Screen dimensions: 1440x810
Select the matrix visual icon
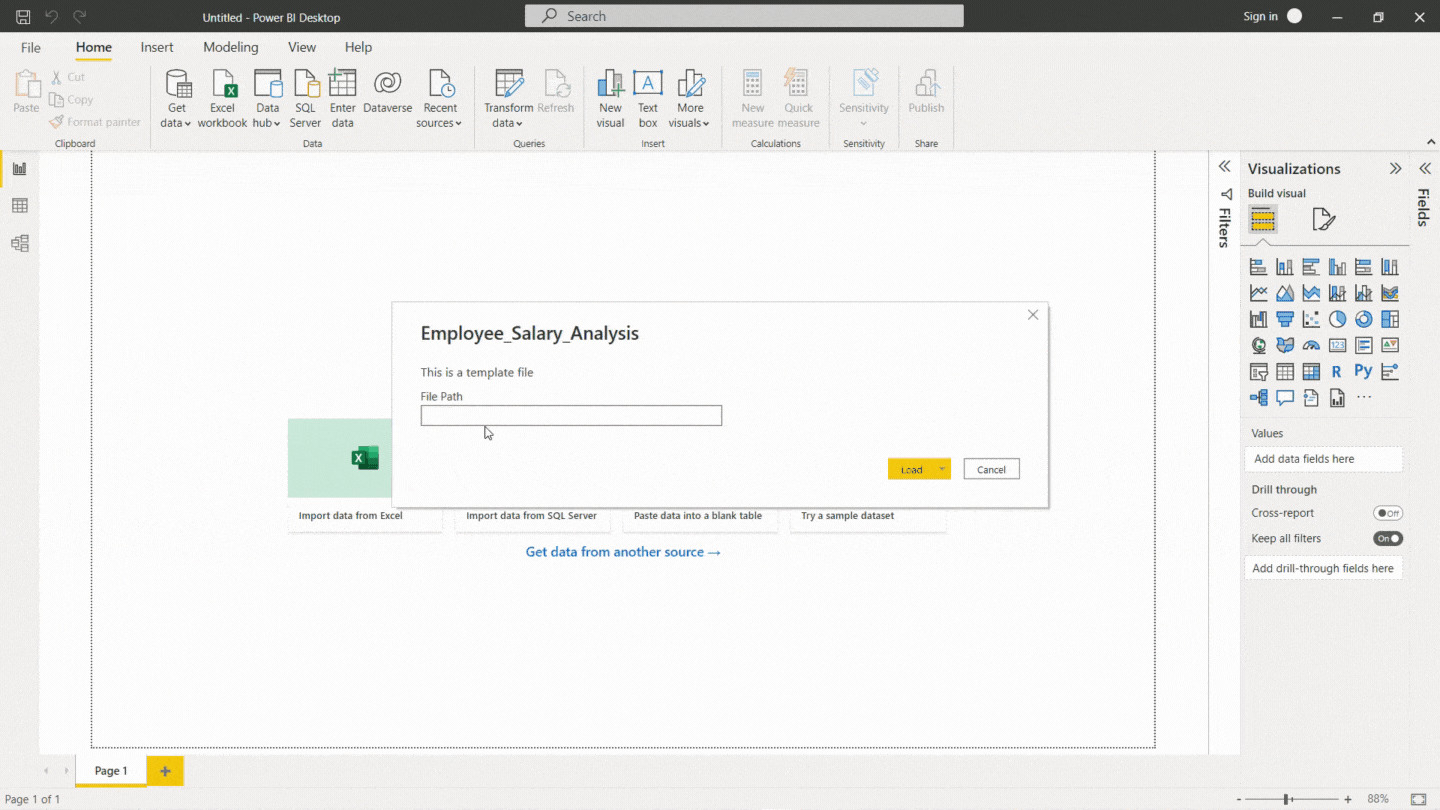click(1311, 370)
